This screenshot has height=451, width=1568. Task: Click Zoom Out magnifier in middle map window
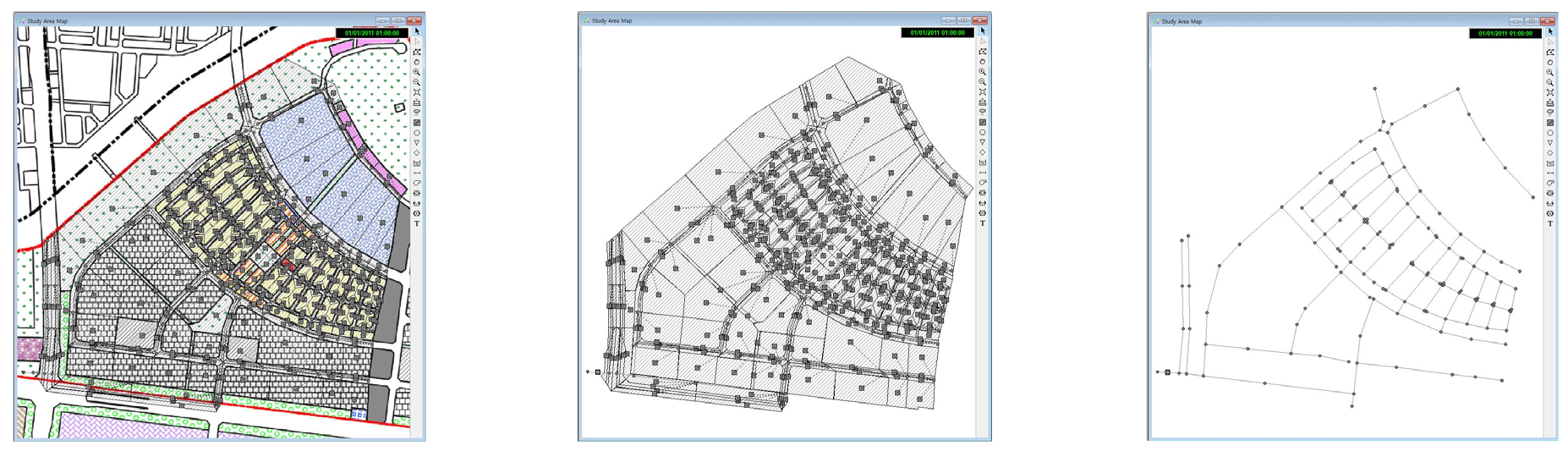[983, 82]
